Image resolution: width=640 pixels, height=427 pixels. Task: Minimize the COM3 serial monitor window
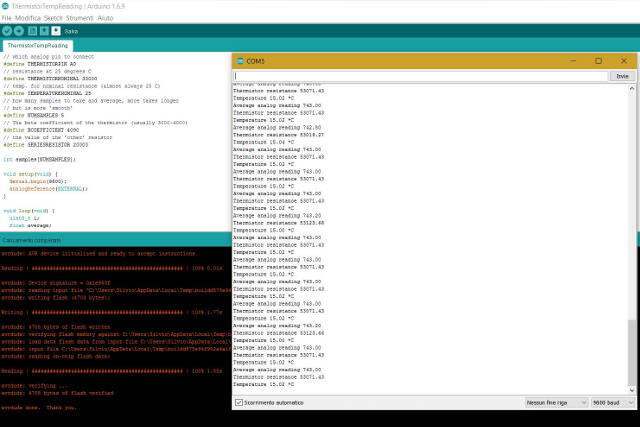point(573,61)
